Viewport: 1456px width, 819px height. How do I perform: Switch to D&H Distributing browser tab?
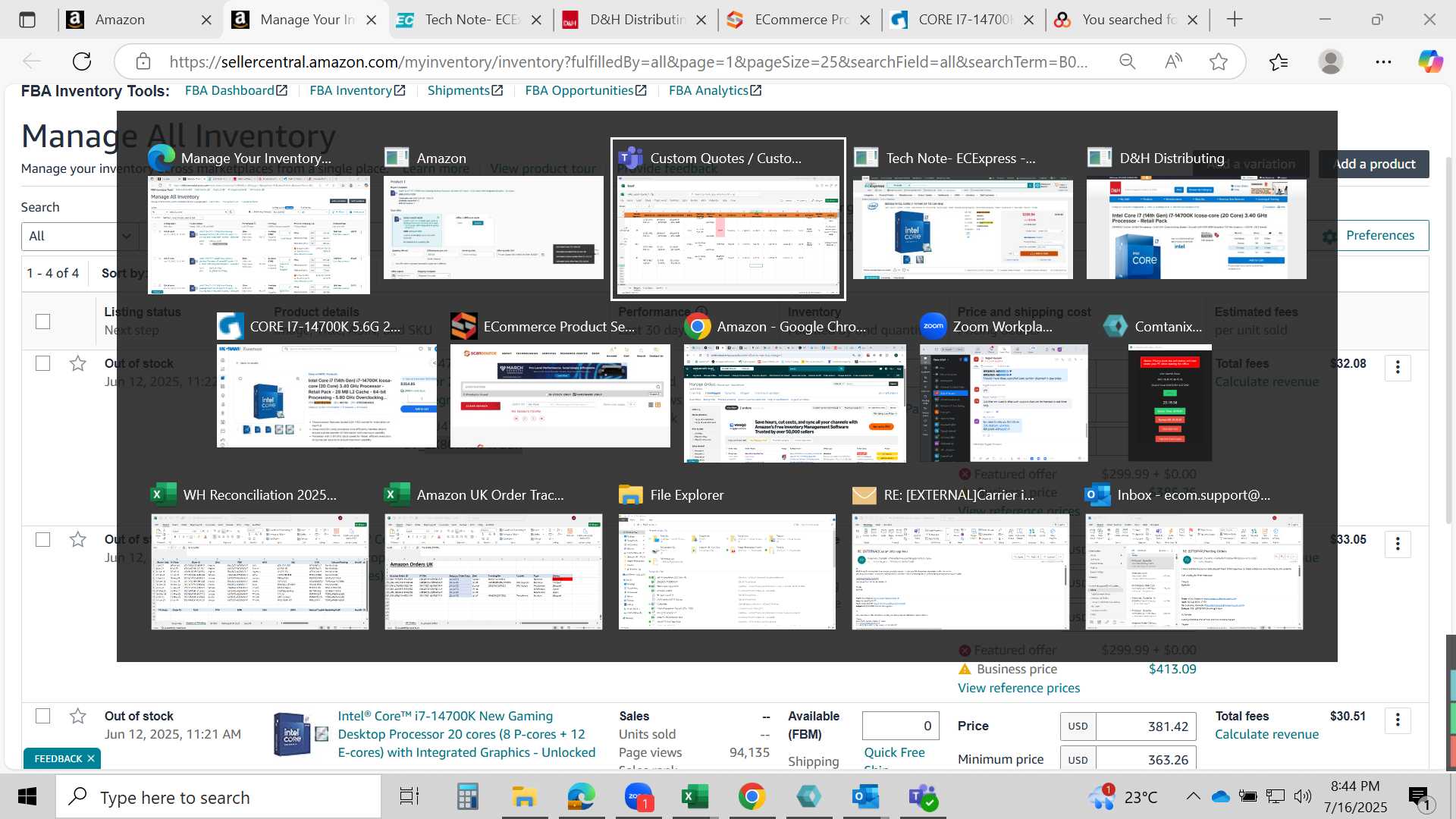pos(635,20)
